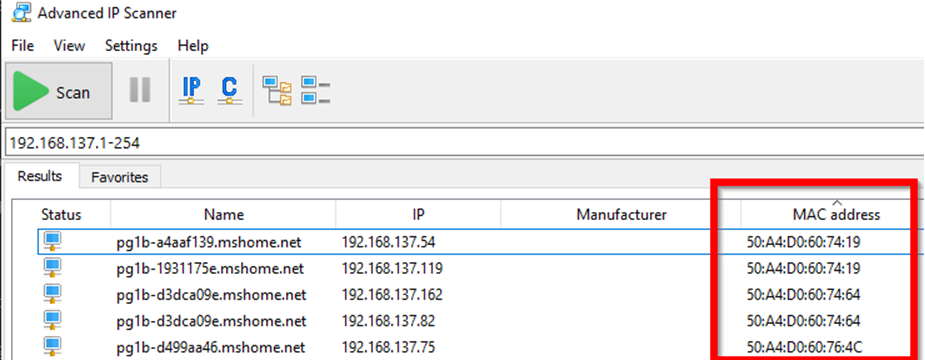The height and width of the screenshot is (363, 925).
Task: Click the class C subnet icon
Action: coord(229,91)
